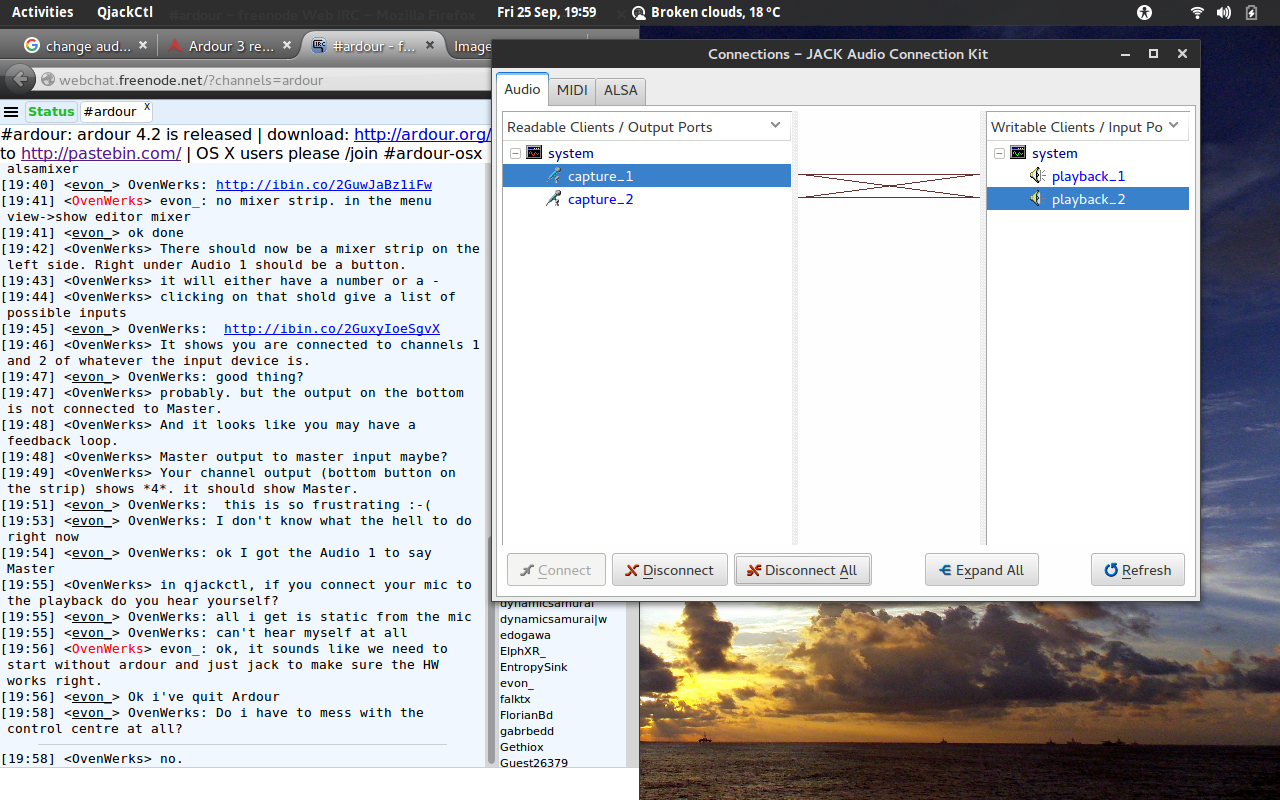The width and height of the screenshot is (1280, 800).
Task: Switch to the ALSA tab
Action: point(621,90)
